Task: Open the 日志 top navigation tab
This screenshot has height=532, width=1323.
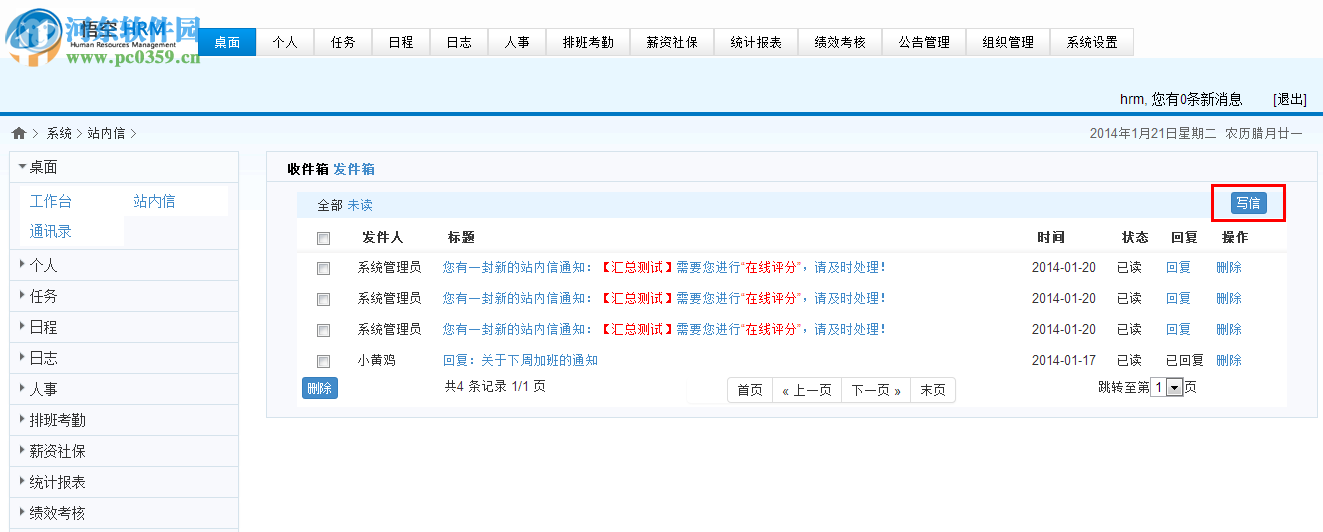Action: click(x=460, y=42)
